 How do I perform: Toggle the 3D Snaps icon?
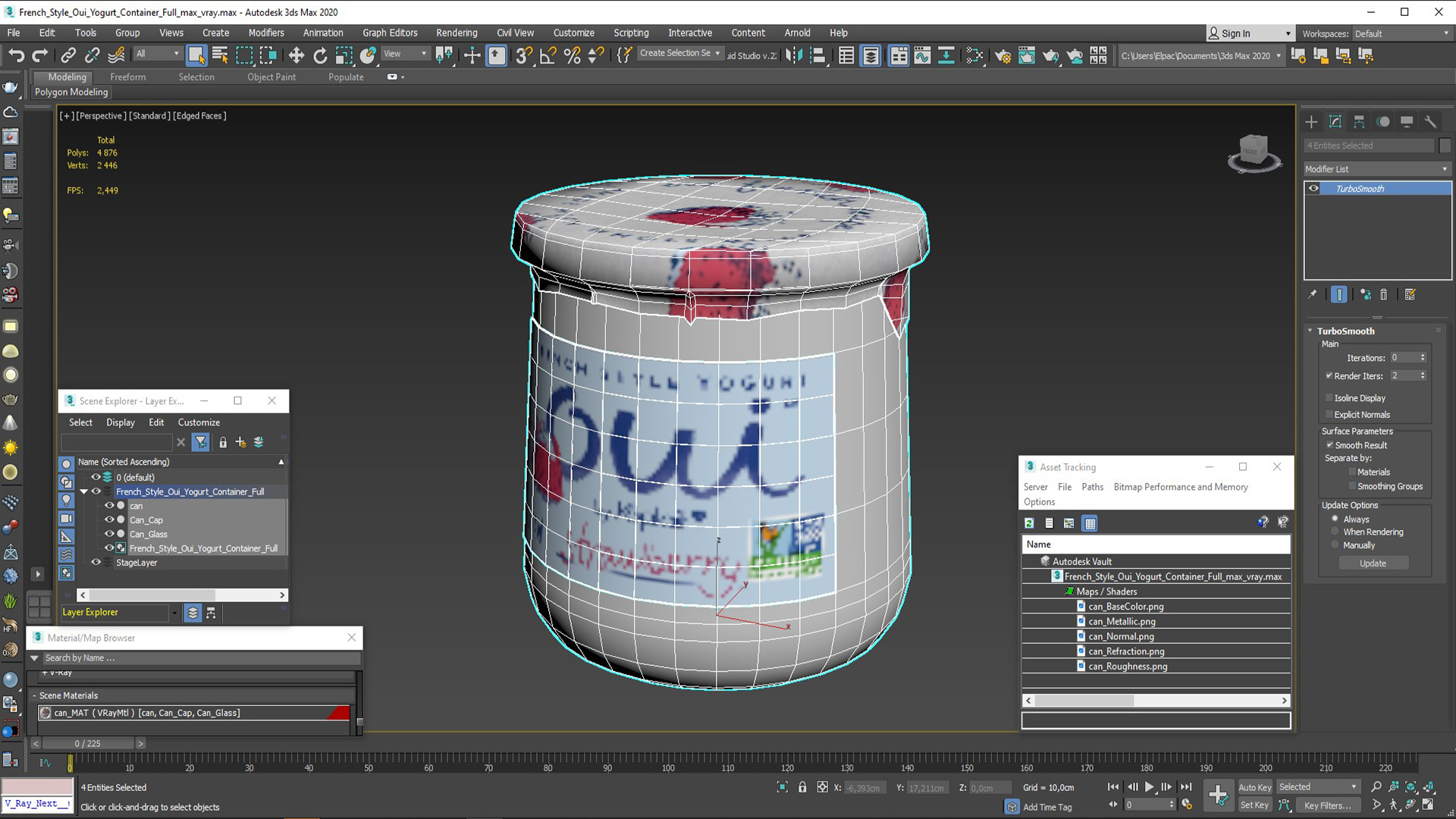pyautogui.click(x=523, y=55)
